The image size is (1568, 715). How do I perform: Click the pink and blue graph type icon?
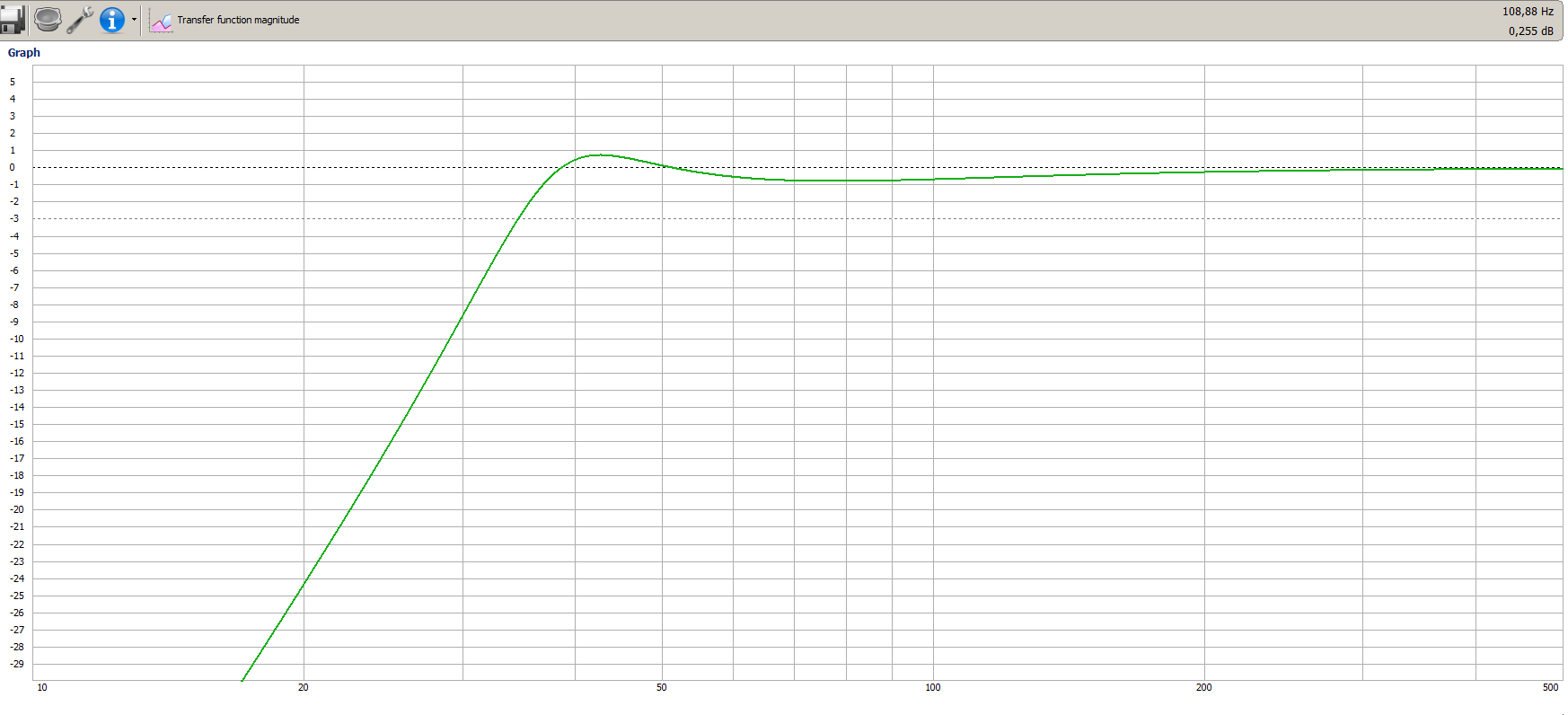pos(162,21)
